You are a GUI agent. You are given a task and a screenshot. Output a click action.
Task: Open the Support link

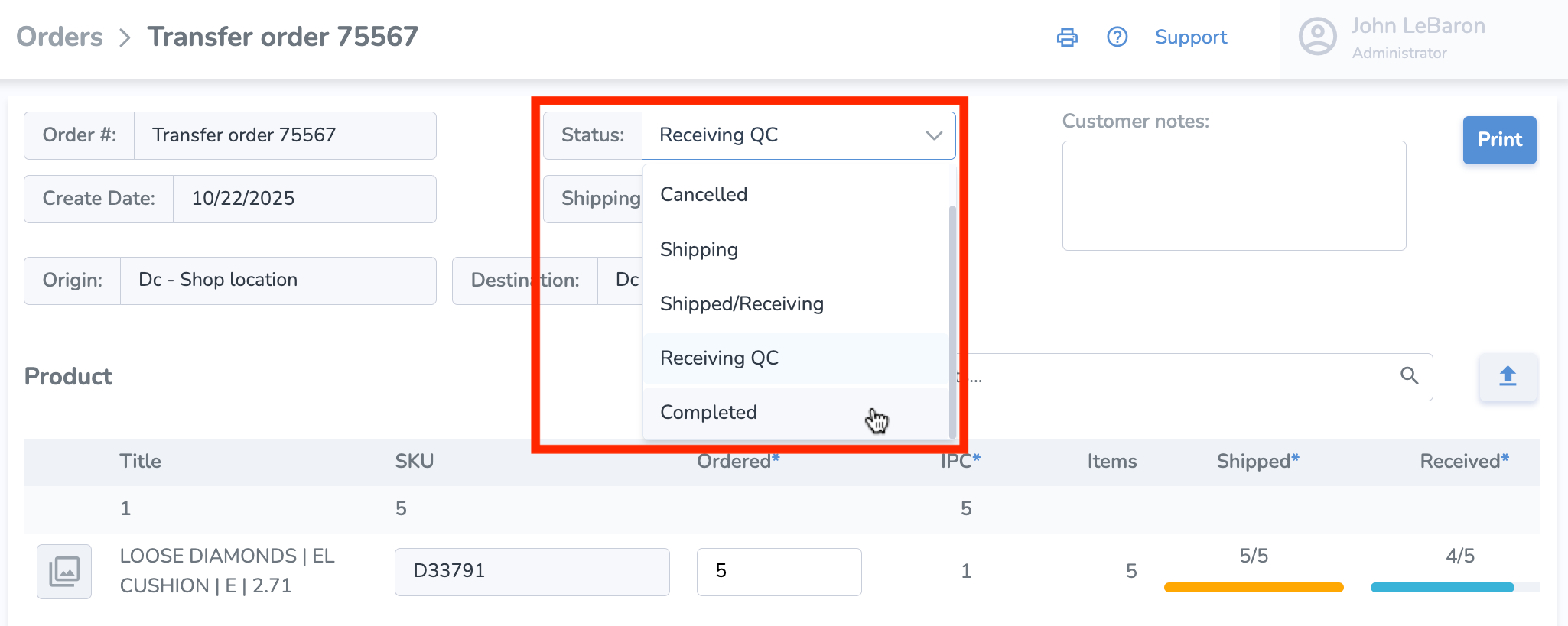pos(1190,37)
